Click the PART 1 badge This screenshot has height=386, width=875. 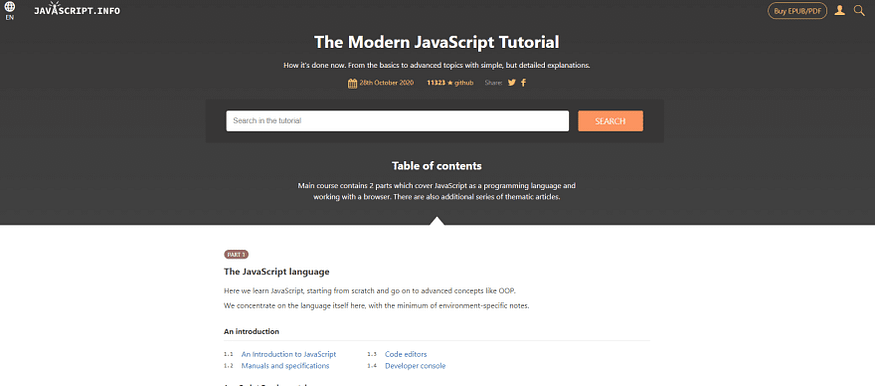click(236, 254)
